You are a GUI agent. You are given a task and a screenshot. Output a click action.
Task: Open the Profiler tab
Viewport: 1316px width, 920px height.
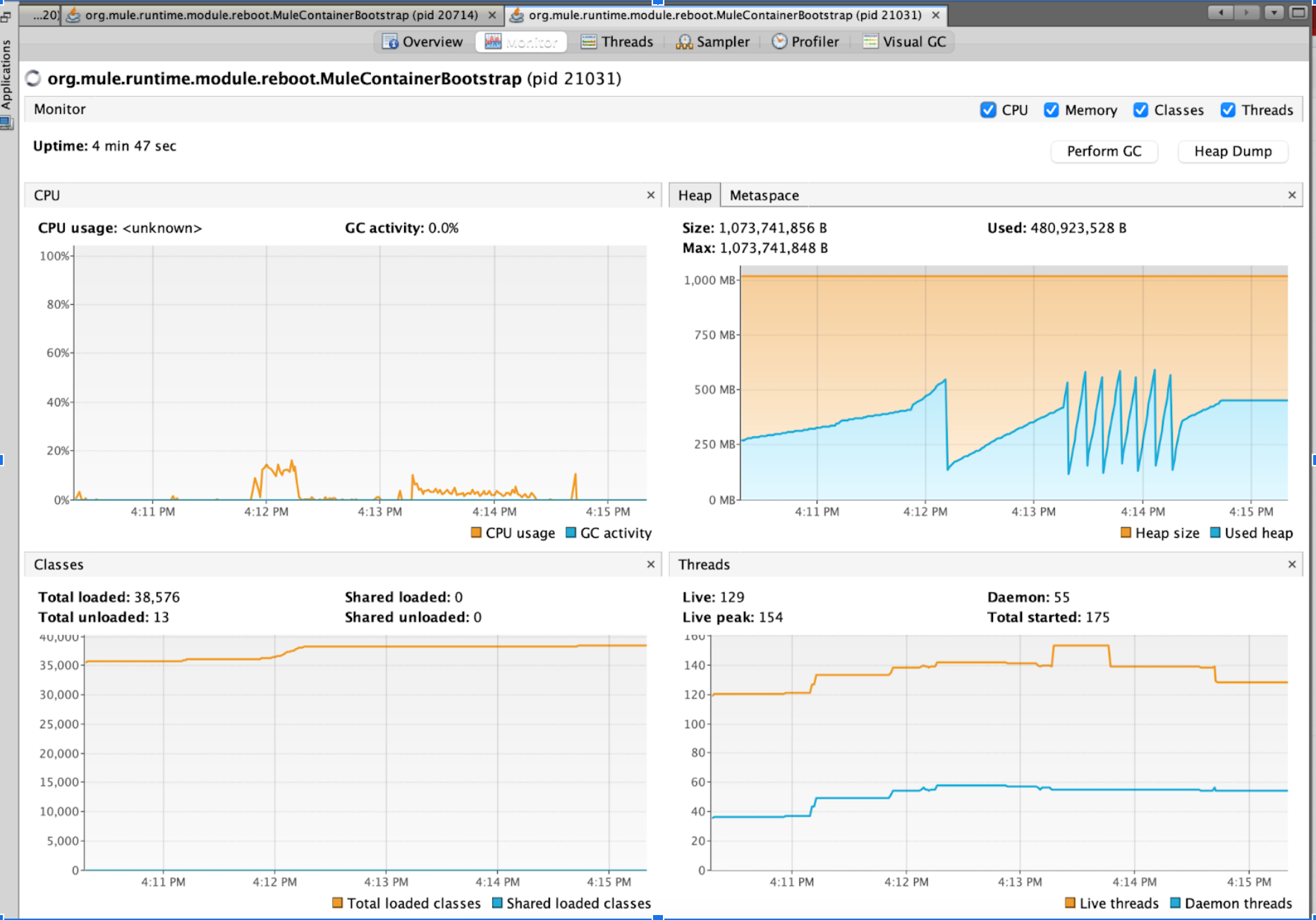805,42
